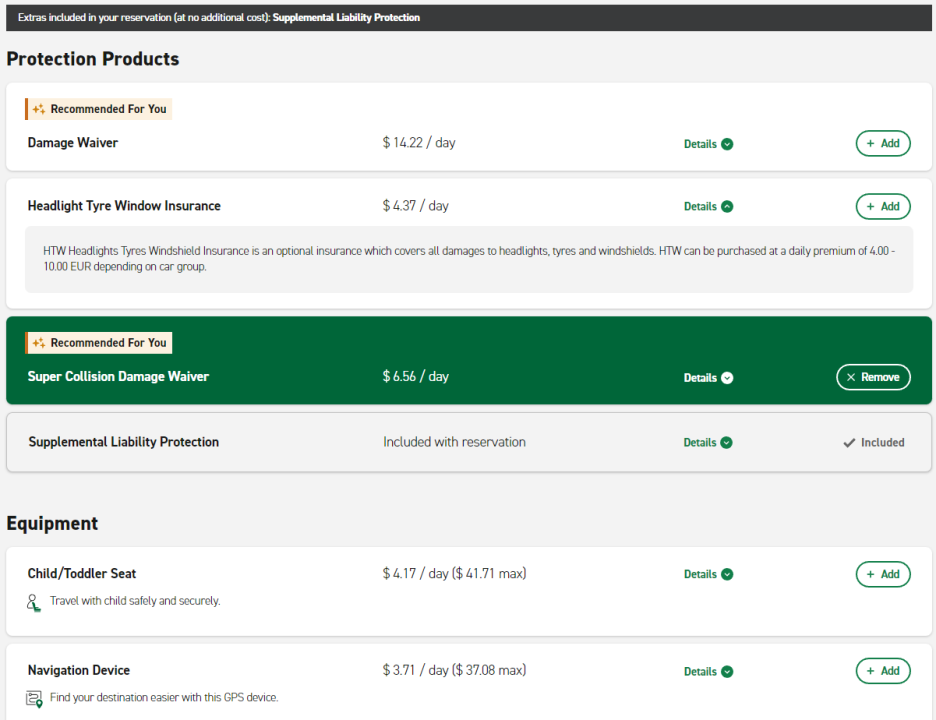Add Headlight Tyre Window Insurance
This screenshot has height=720, width=936.
[883, 207]
